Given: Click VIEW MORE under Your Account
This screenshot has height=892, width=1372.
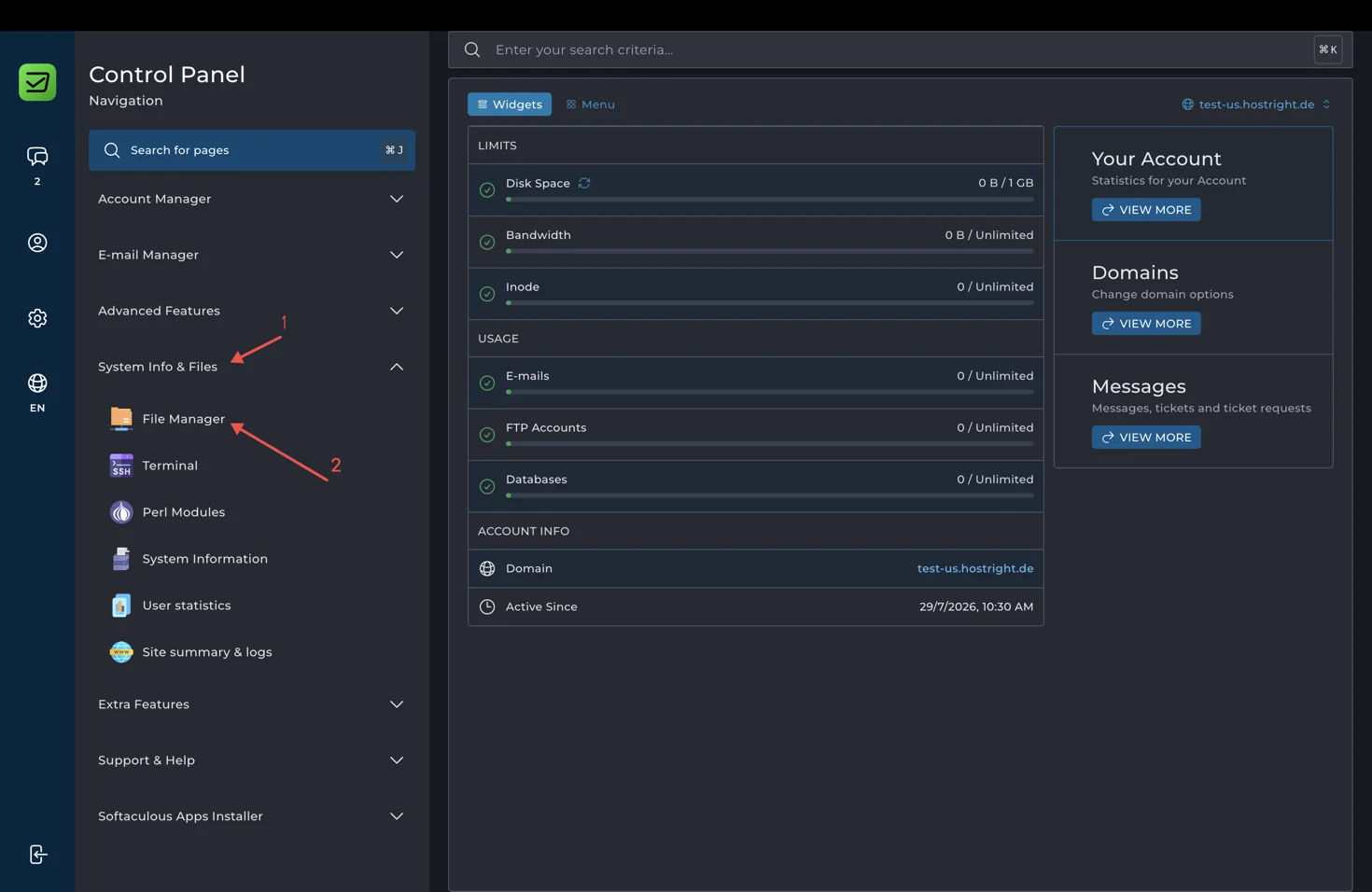Looking at the screenshot, I should click(1146, 210).
